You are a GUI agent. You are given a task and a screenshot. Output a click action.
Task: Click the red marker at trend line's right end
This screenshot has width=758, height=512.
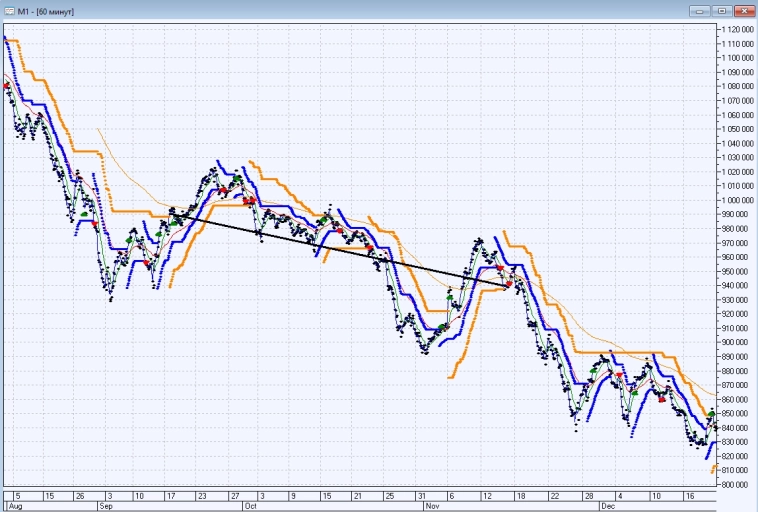509,284
